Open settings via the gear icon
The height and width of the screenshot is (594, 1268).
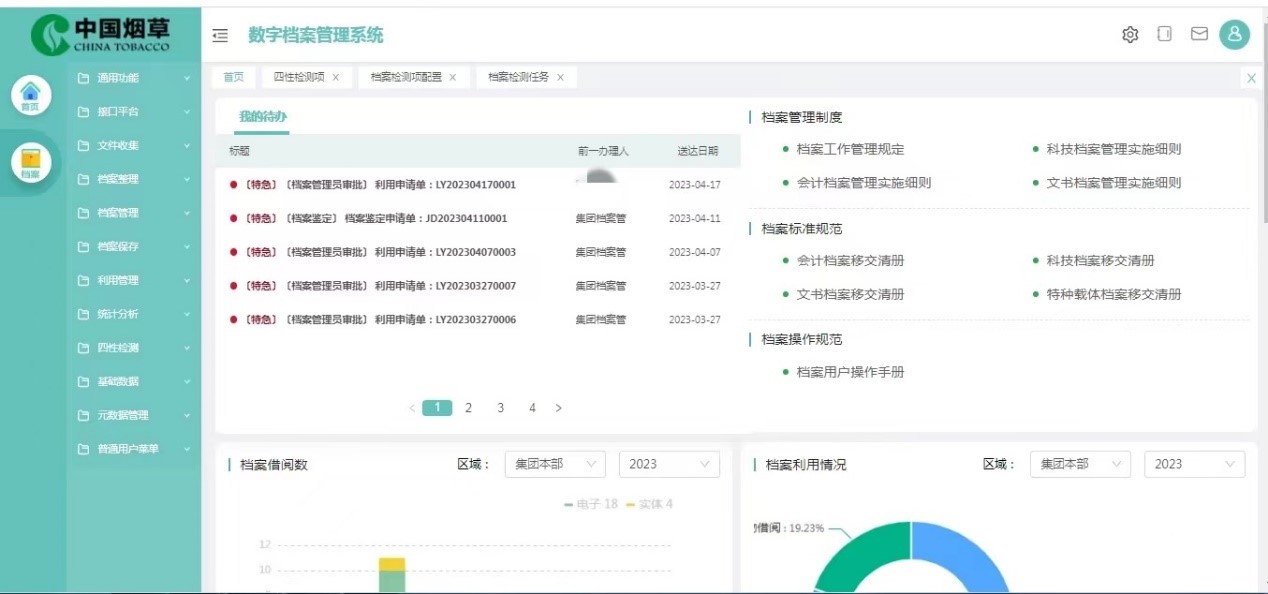point(1130,35)
